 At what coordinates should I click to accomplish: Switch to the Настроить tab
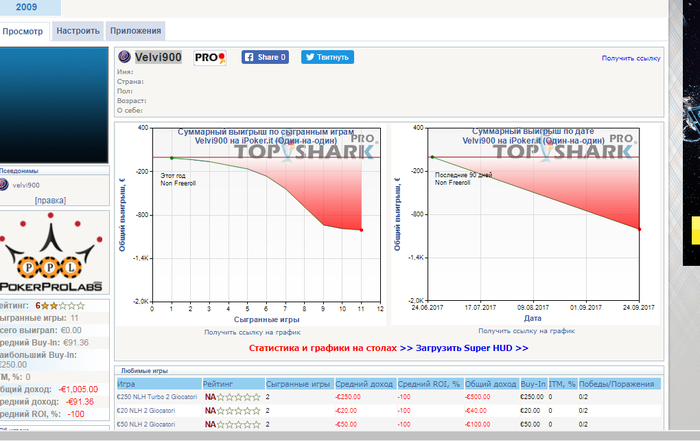78,31
